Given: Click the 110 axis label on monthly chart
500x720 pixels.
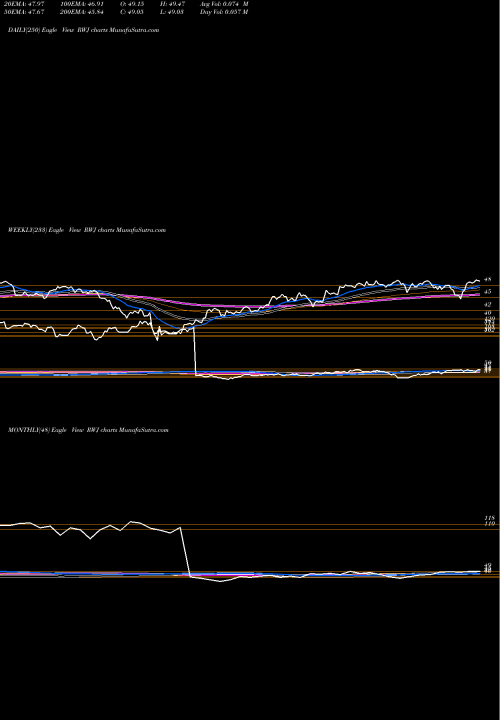Looking at the screenshot, I should [x=489, y=523].
